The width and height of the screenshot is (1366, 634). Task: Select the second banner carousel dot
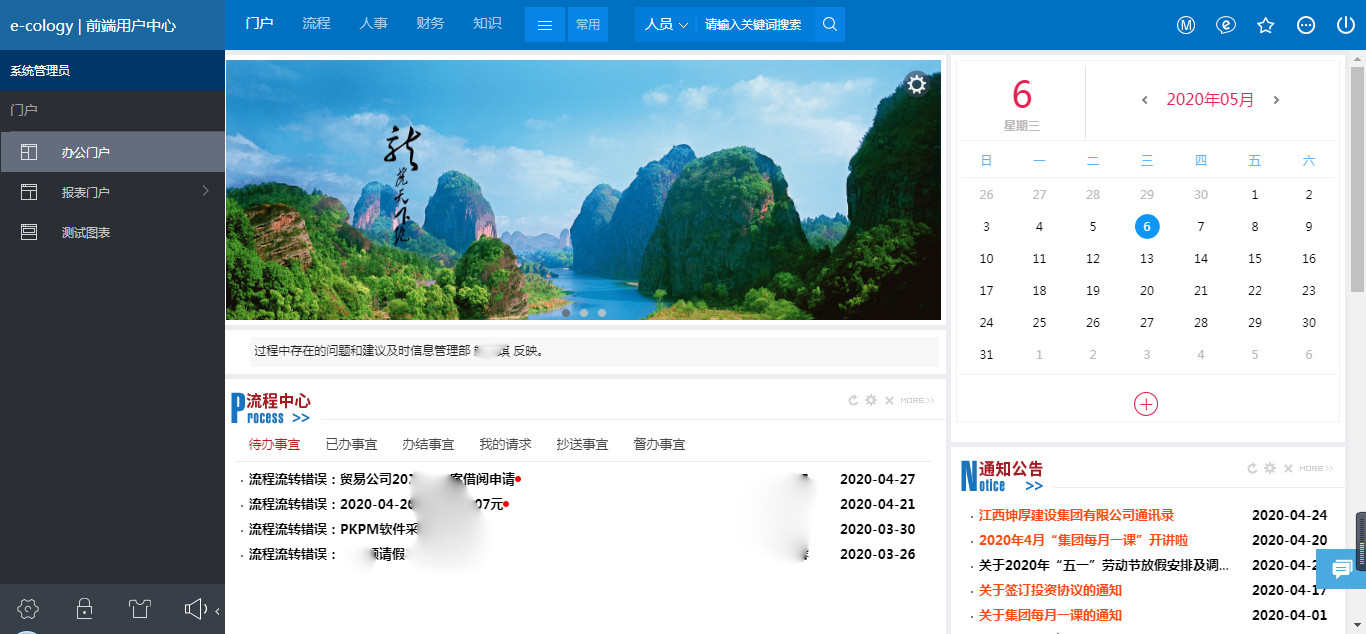click(584, 313)
